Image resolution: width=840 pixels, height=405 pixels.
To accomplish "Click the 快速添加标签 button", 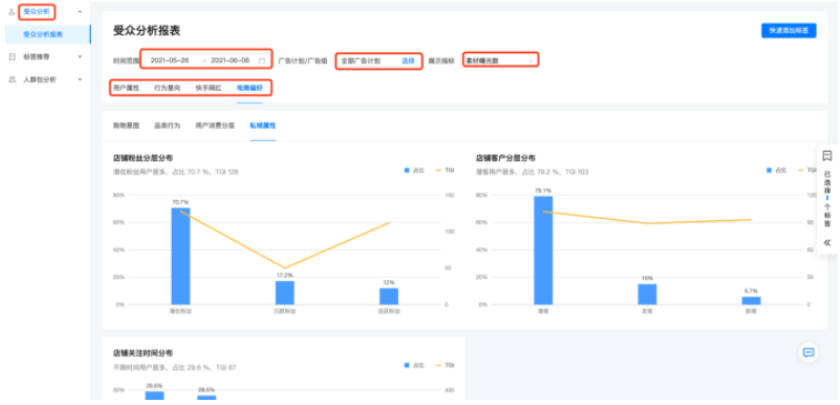I will coord(788,31).
